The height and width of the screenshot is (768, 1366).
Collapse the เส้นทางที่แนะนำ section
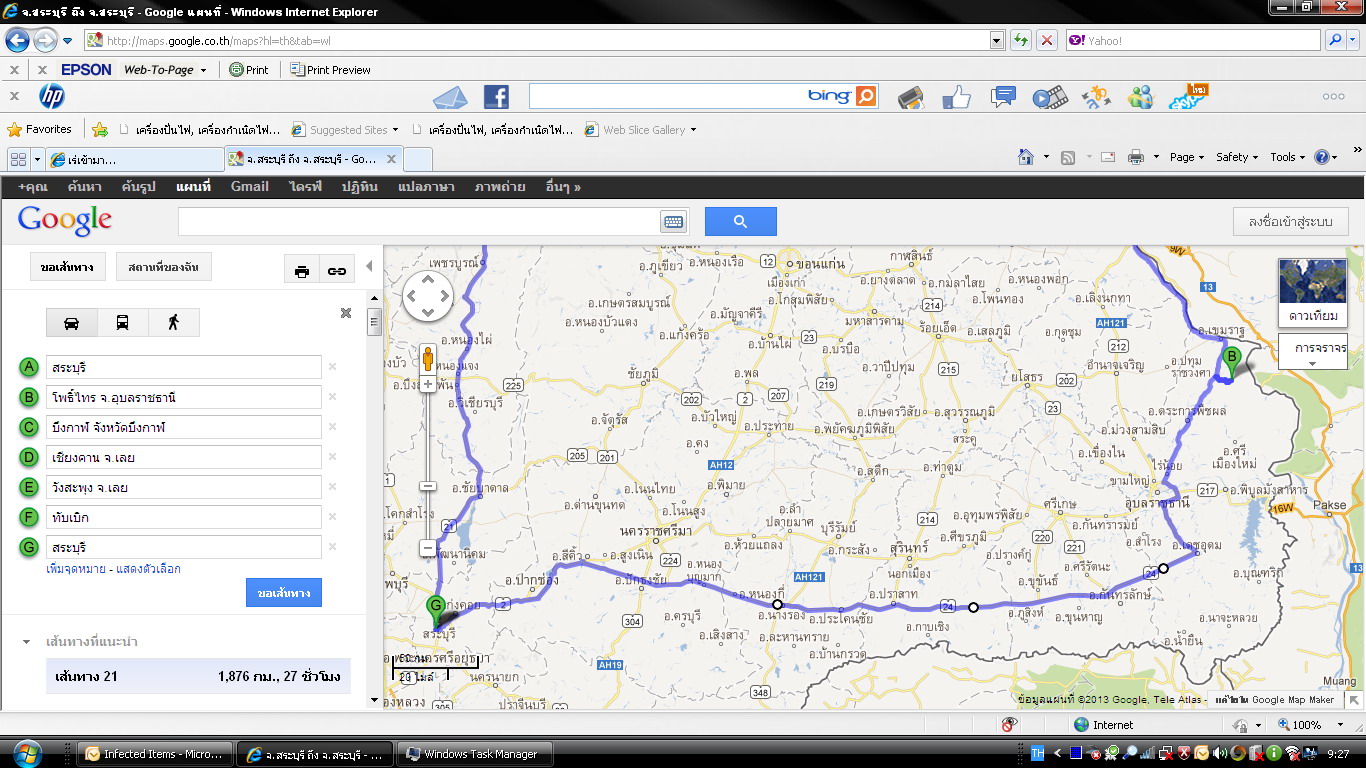[x=27, y=642]
